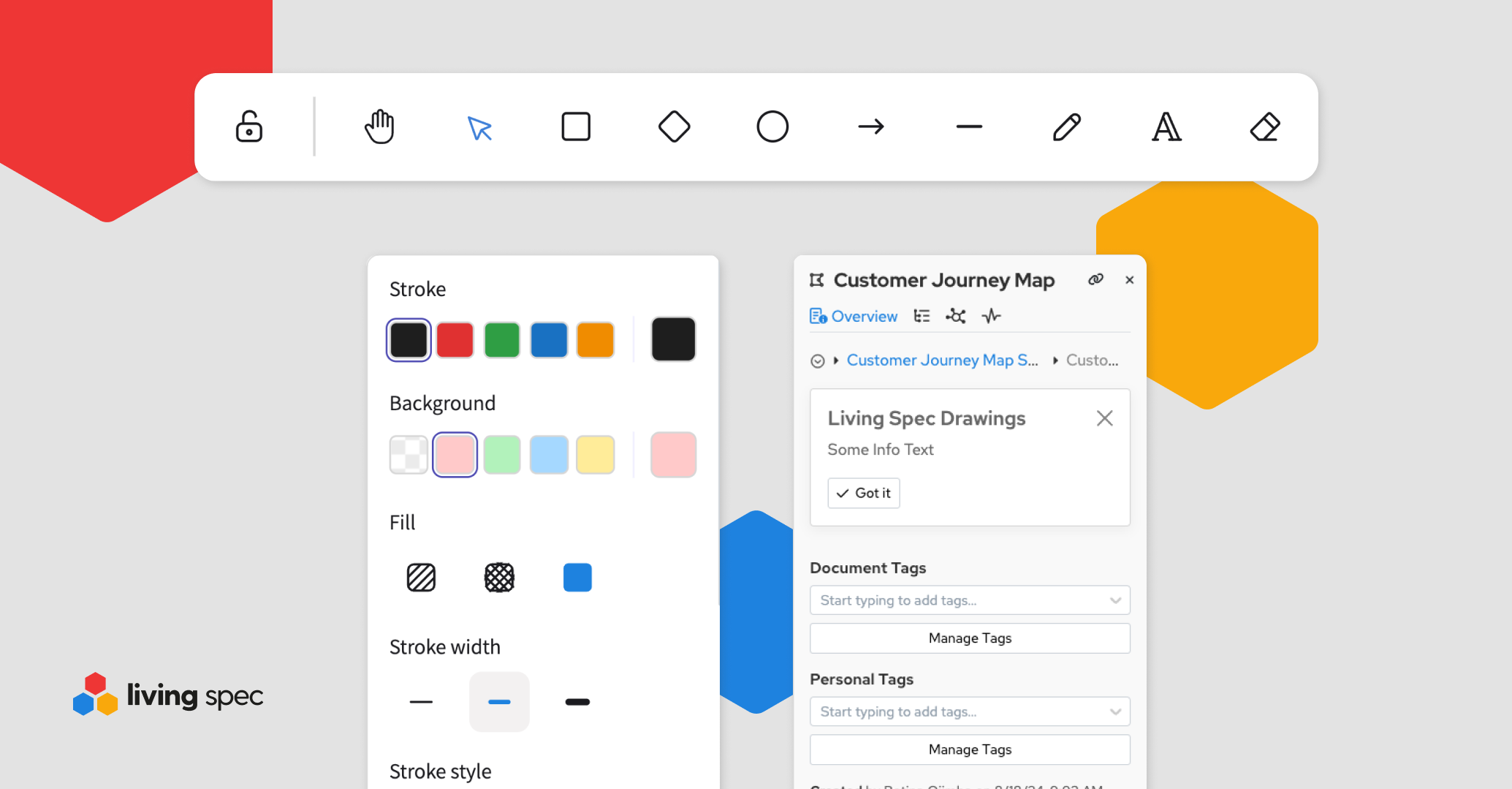Screen dimensions: 1512x789
Task: Toggle the canvas lock icon
Action: 249,127
